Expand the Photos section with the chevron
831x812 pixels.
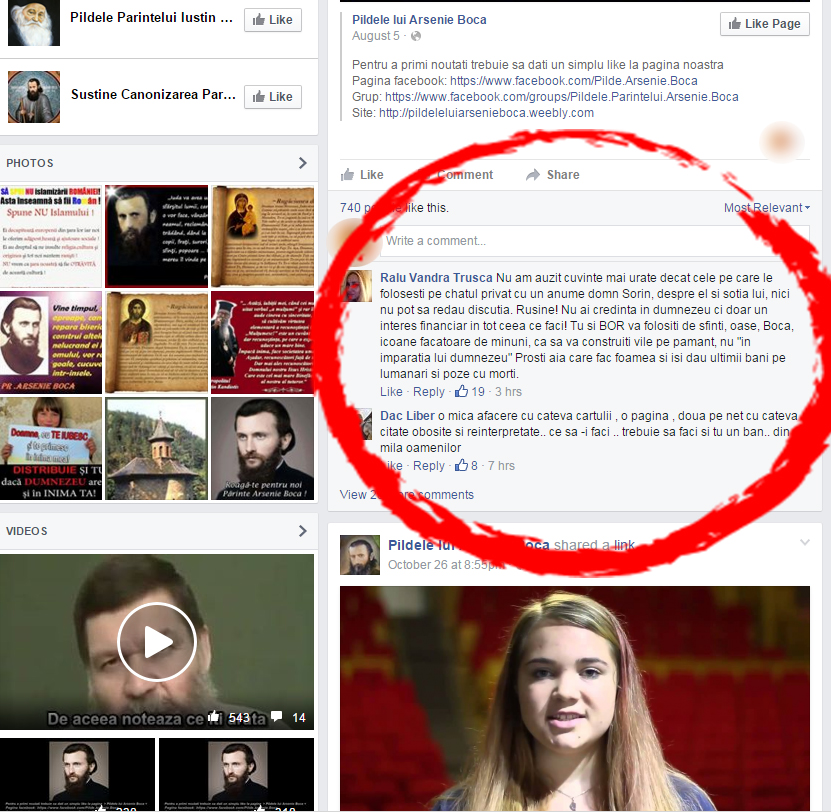click(303, 163)
